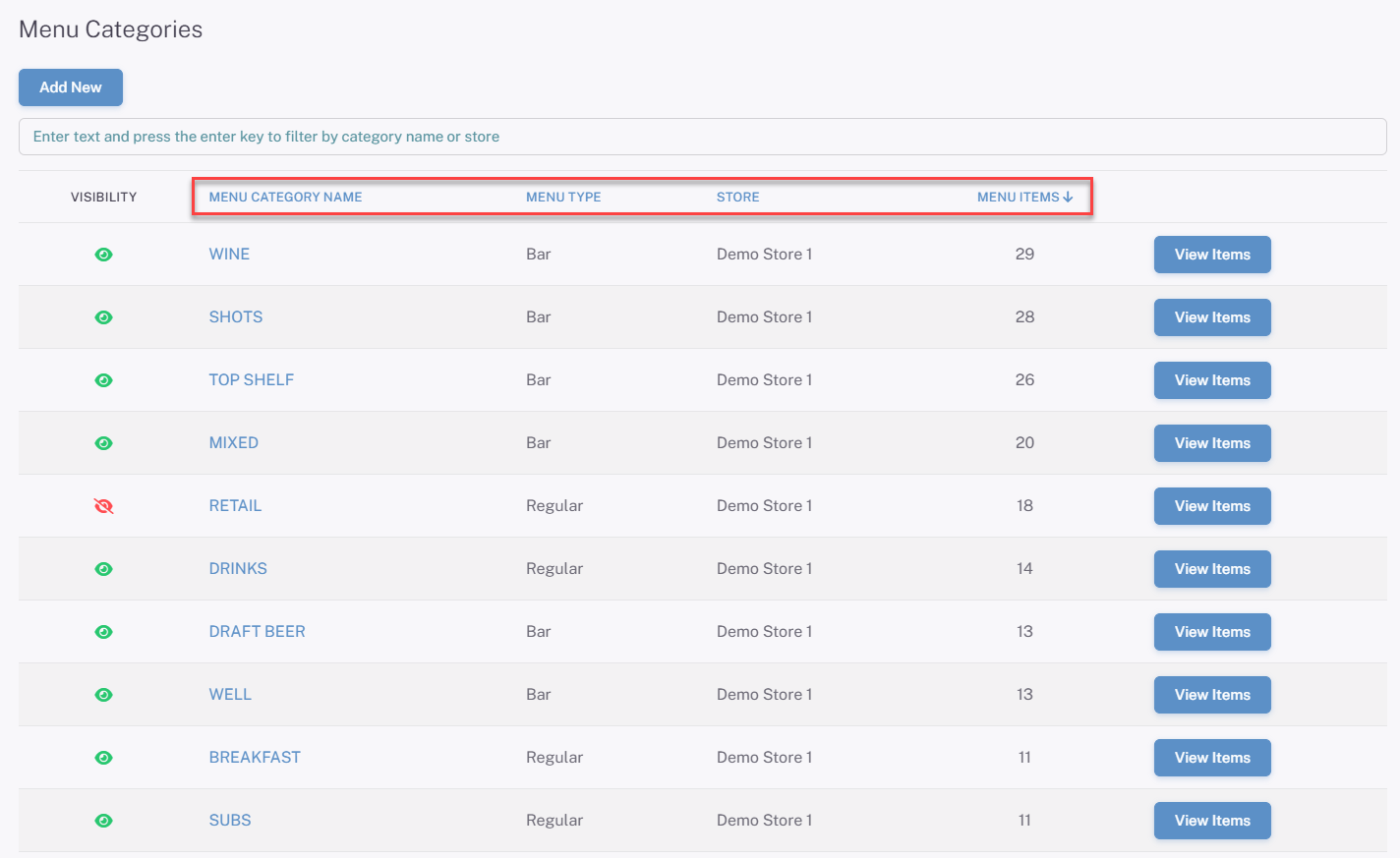Toggle DRINKS category visibility eye

tap(103, 569)
